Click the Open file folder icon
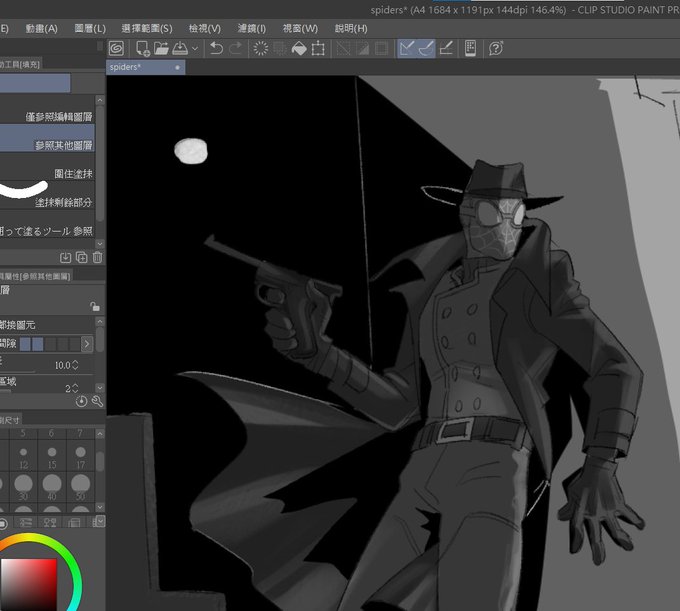680x611 pixels. [x=161, y=48]
